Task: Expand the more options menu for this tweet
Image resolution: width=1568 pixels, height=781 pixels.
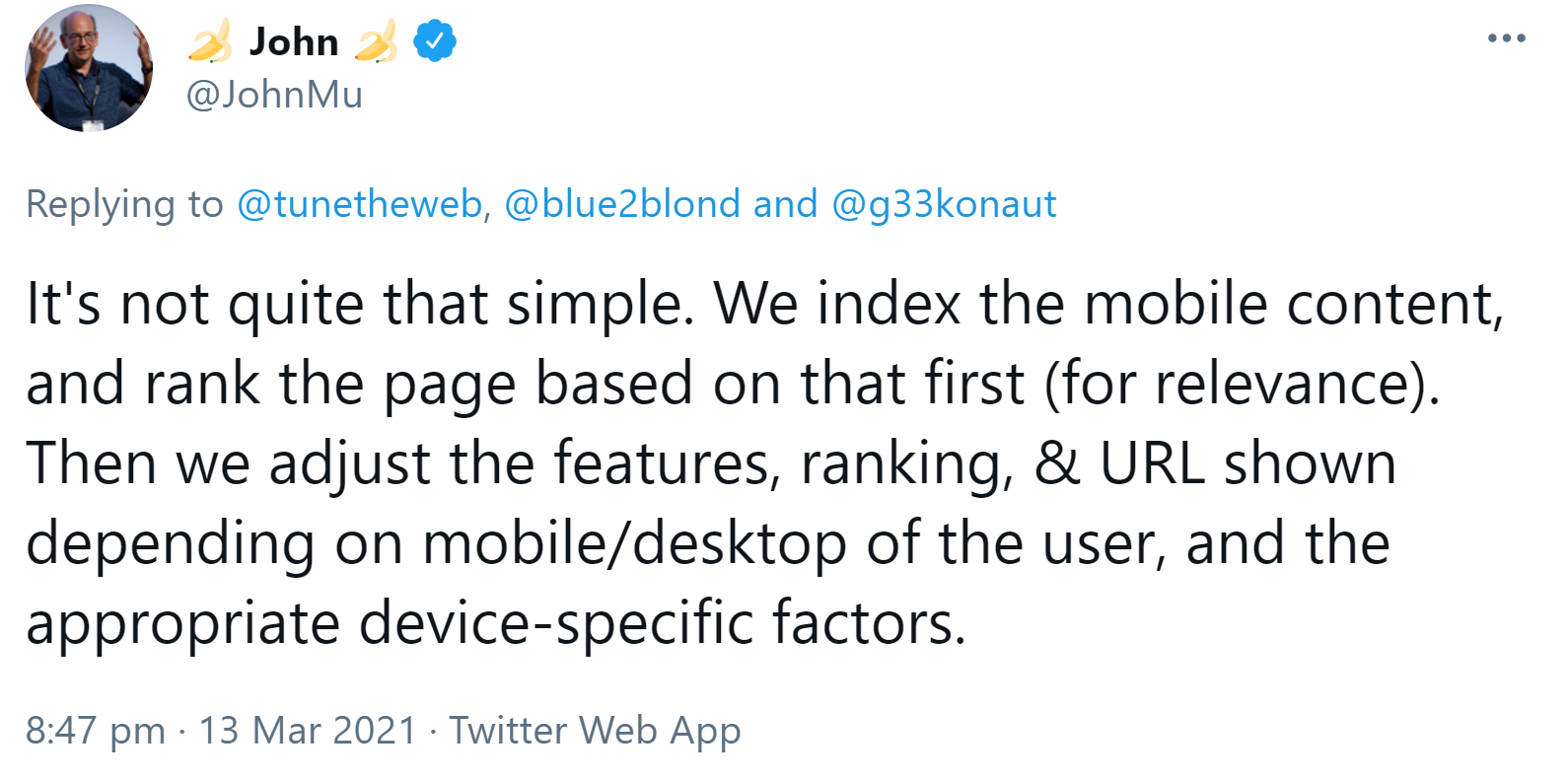Action: point(1506,37)
